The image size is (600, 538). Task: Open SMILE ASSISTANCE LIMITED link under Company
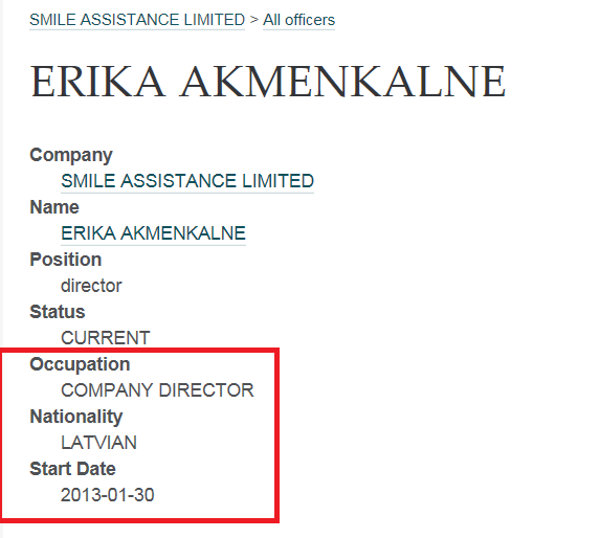(187, 181)
